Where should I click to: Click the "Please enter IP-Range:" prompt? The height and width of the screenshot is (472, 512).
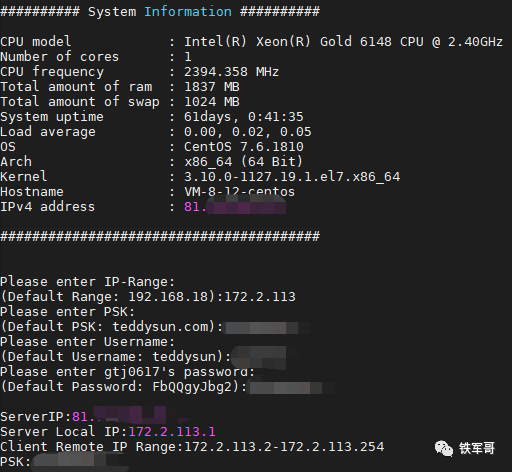[x=87, y=282]
